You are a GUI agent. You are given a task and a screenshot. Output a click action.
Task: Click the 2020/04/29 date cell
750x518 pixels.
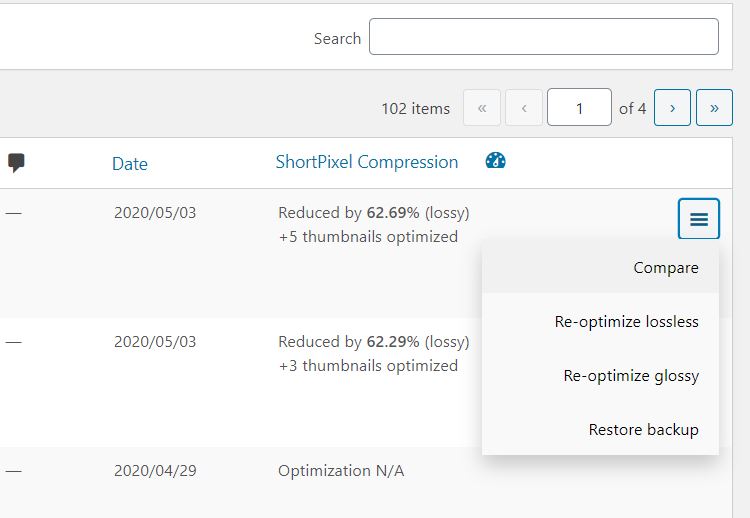(x=155, y=471)
